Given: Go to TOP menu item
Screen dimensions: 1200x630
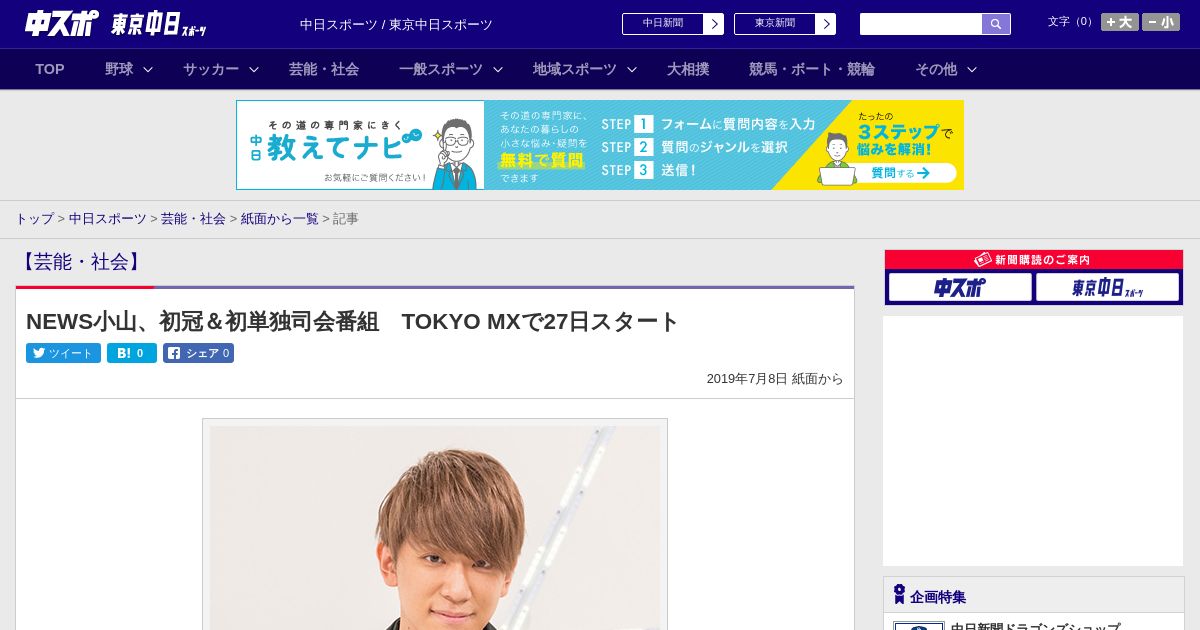Looking at the screenshot, I should [50, 69].
